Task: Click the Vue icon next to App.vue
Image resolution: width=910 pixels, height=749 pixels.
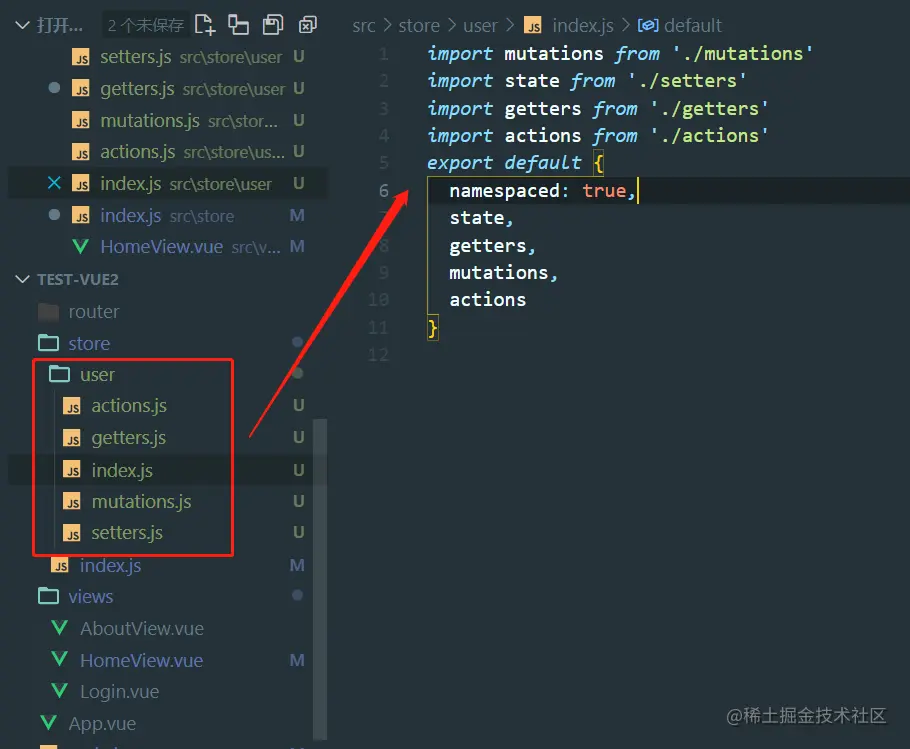Action: click(49, 723)
